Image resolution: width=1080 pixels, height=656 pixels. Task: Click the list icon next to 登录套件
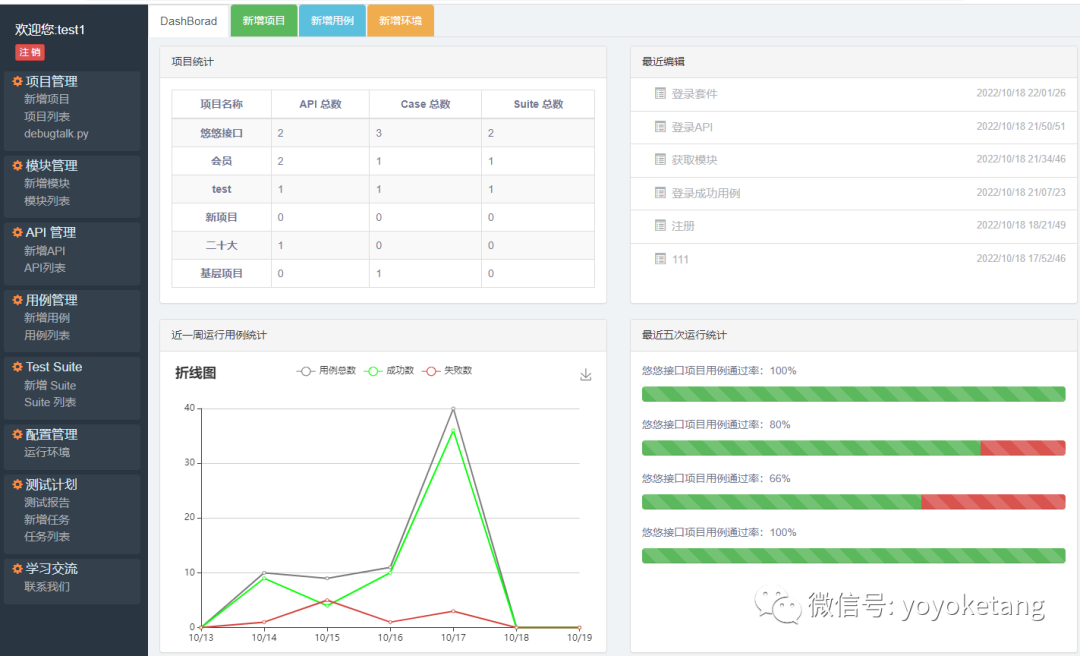click(x=660, y=93)
